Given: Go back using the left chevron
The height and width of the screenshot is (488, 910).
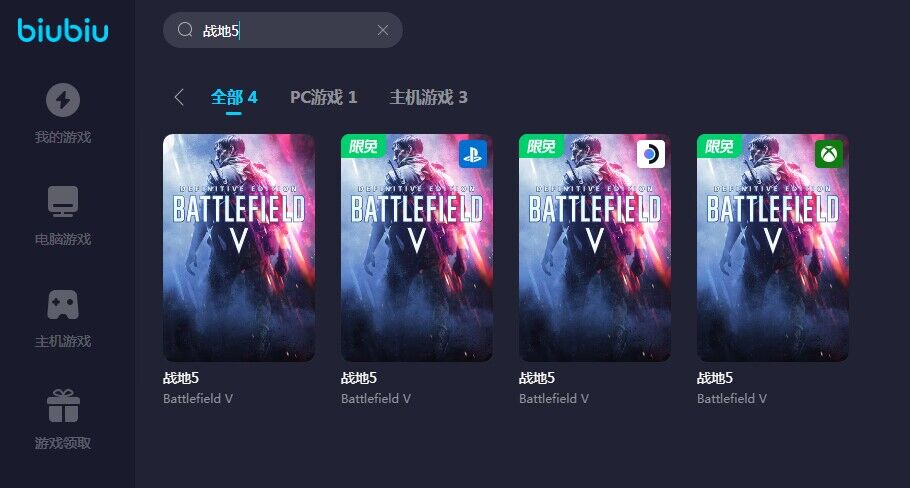Looking at the screenshot, I should pyautogui.click(x=179, y=97).
